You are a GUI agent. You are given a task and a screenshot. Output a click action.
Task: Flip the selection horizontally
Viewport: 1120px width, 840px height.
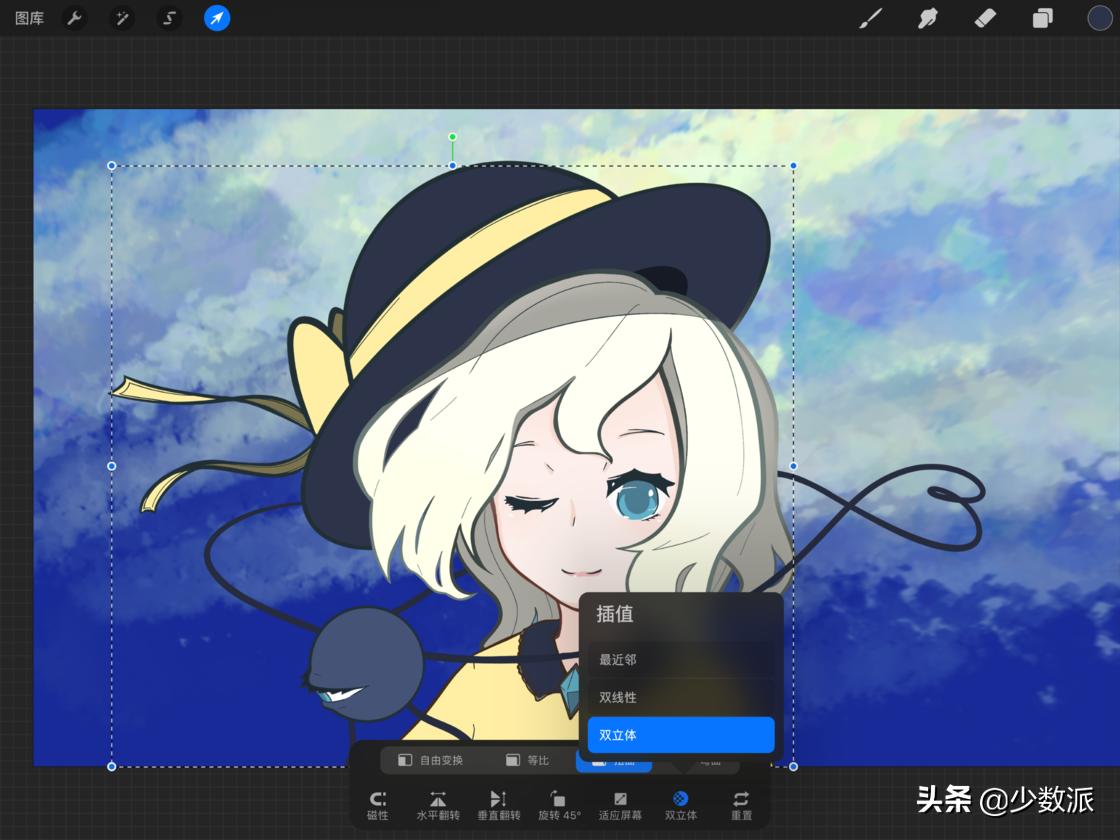[438, 803]
